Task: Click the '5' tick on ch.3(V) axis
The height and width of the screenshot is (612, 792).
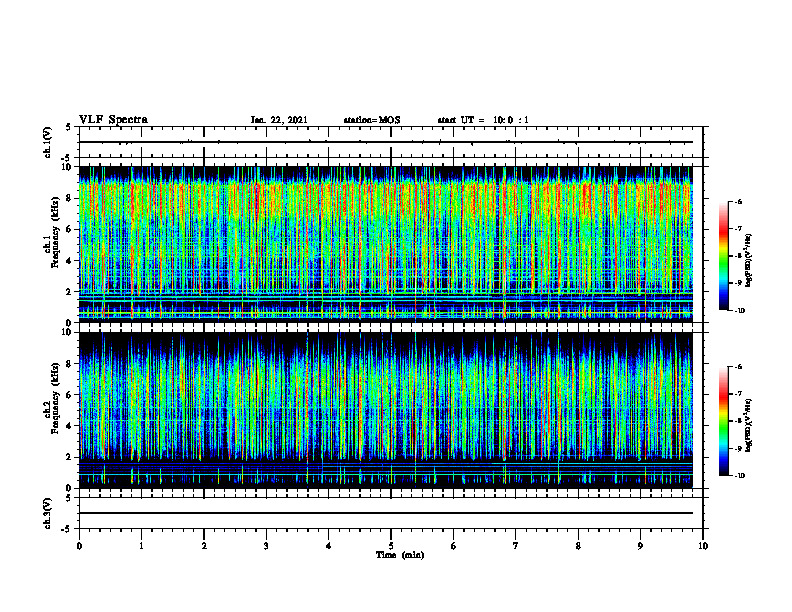Action: [69, 498]
